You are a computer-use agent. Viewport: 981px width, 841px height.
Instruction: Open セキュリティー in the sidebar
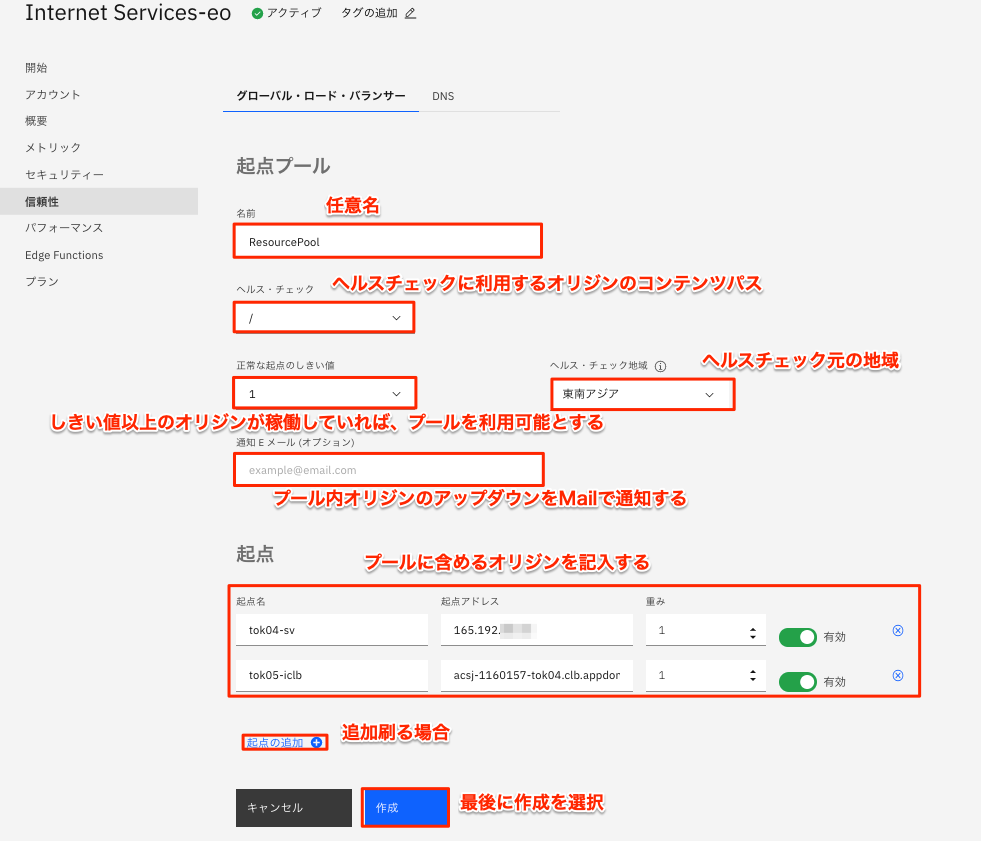pyautogui.click(x=64, y=175)
